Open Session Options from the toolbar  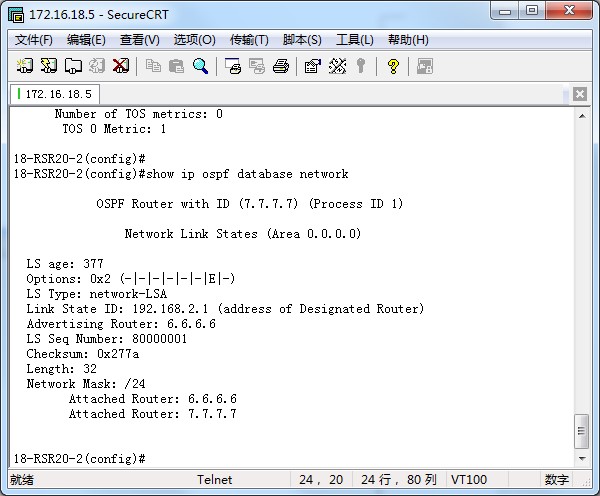point(312,67)
